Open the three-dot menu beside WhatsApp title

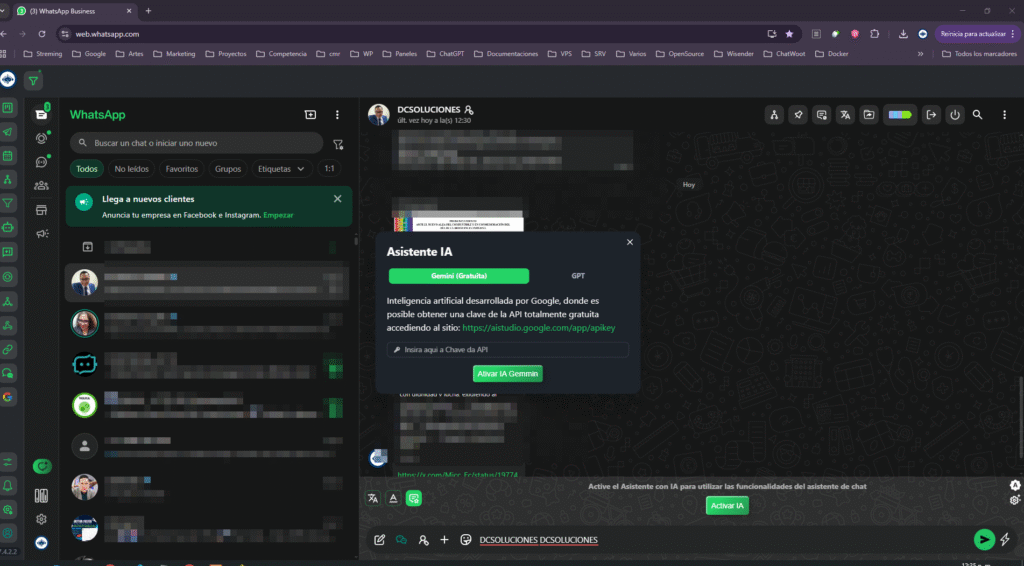(x=337, y=115)
